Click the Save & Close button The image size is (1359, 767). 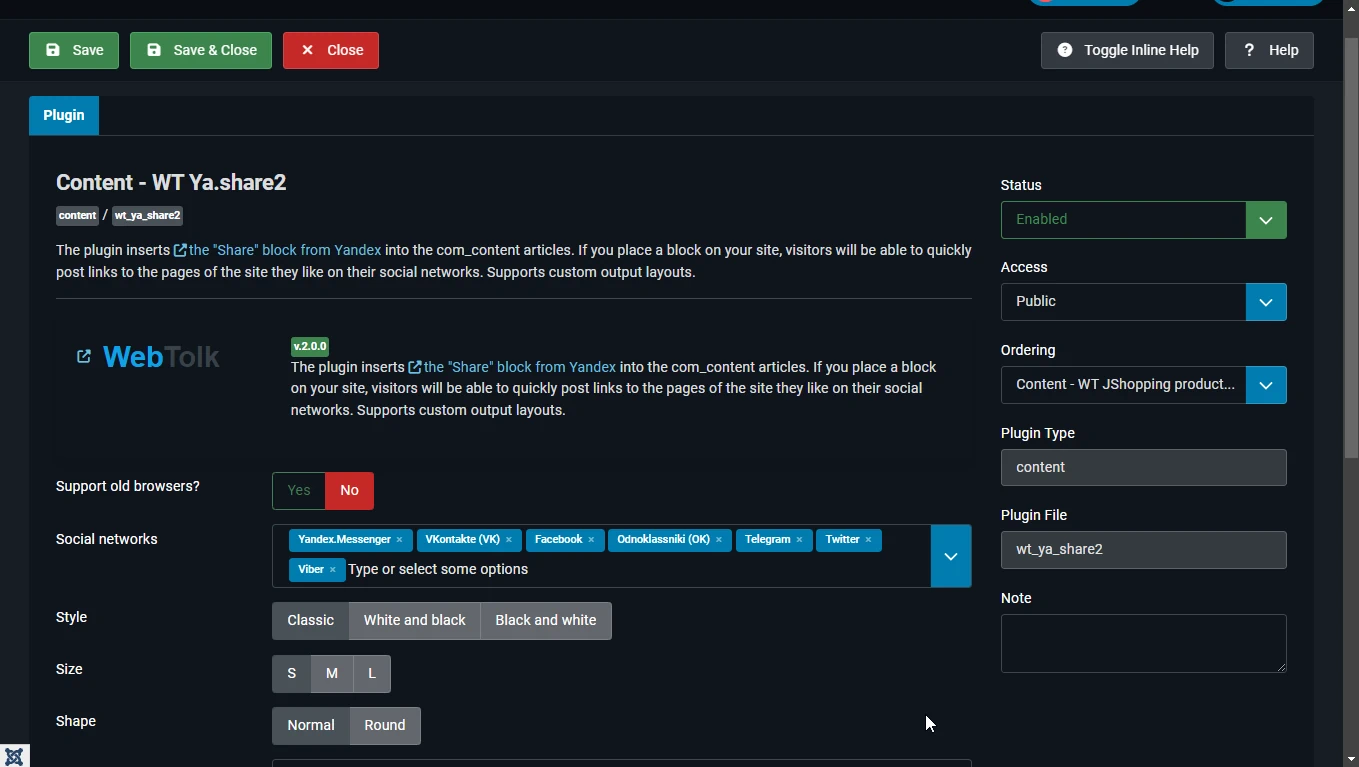click(x=201, y=50)
